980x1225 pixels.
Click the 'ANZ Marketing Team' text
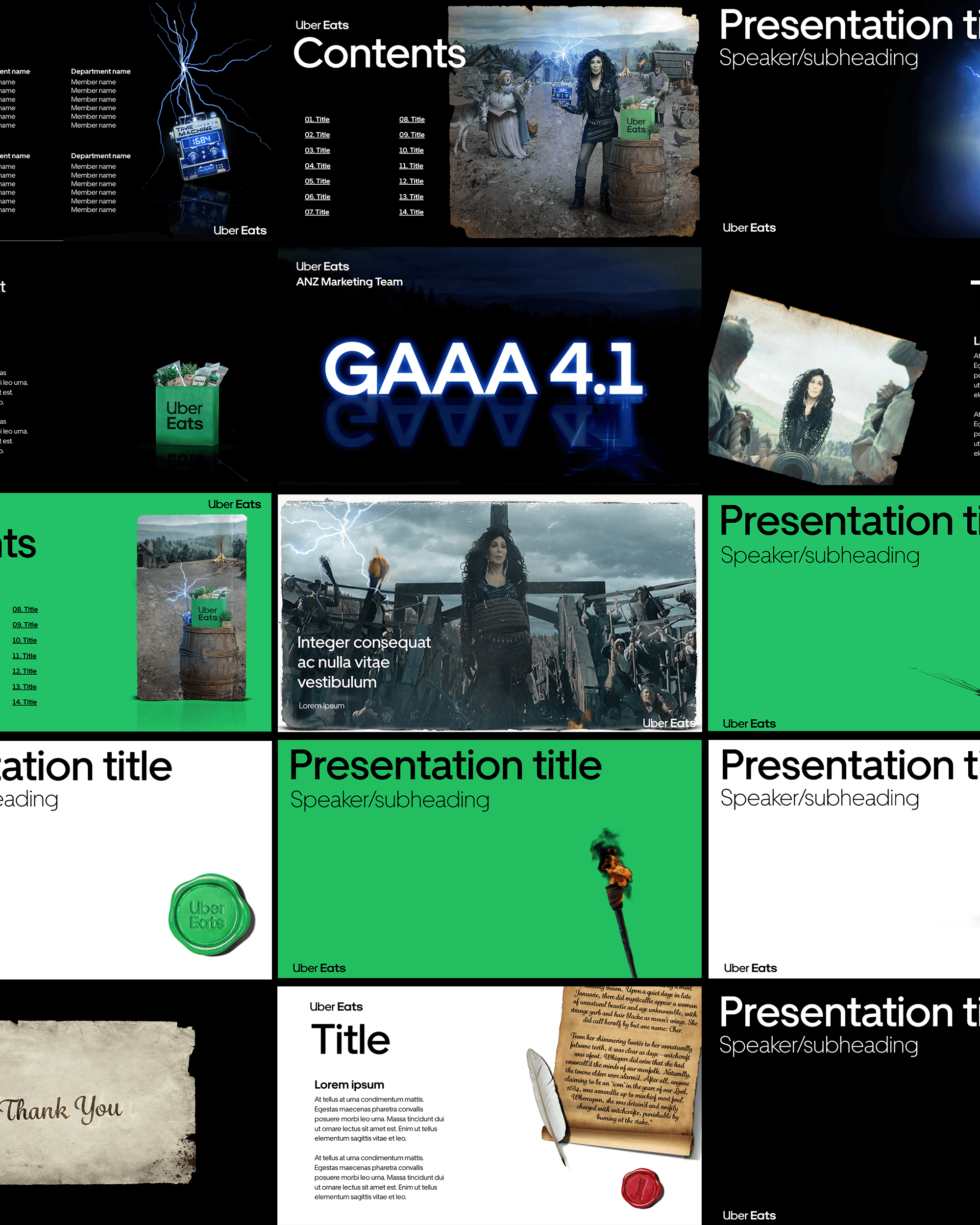click(349, 282)
